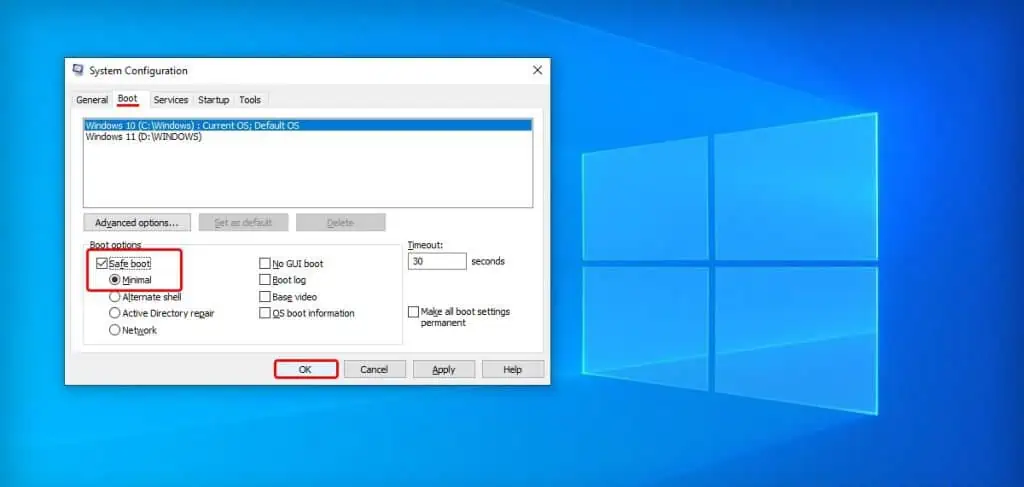Go to the Startup tab
1024x487 pixels.
tap(213, 100)
